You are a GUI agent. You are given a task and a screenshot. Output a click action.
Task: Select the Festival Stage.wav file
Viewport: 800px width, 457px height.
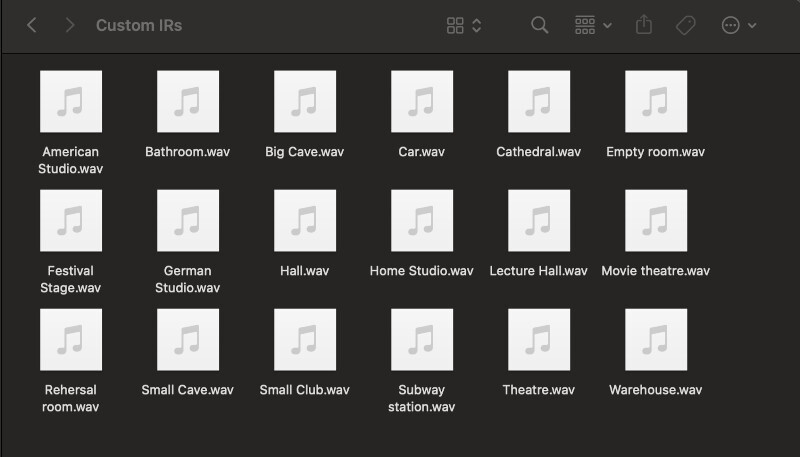coord(70,221)
